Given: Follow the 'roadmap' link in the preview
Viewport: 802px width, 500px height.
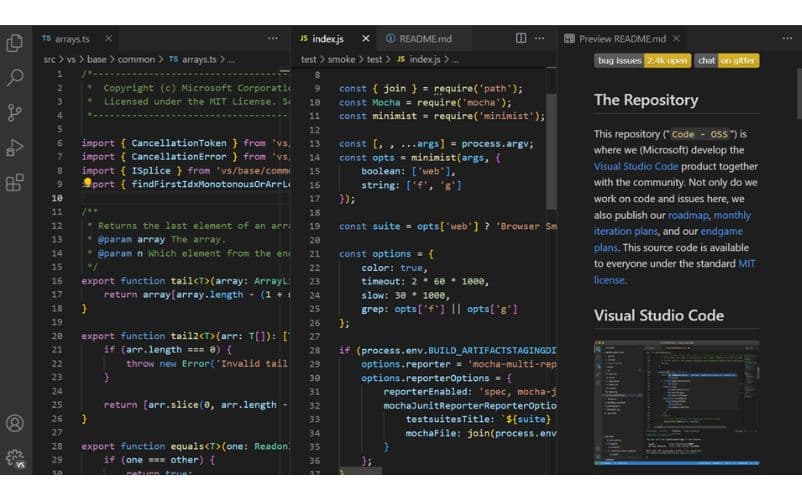Looking at the screenshot, I should pos(688,215).
